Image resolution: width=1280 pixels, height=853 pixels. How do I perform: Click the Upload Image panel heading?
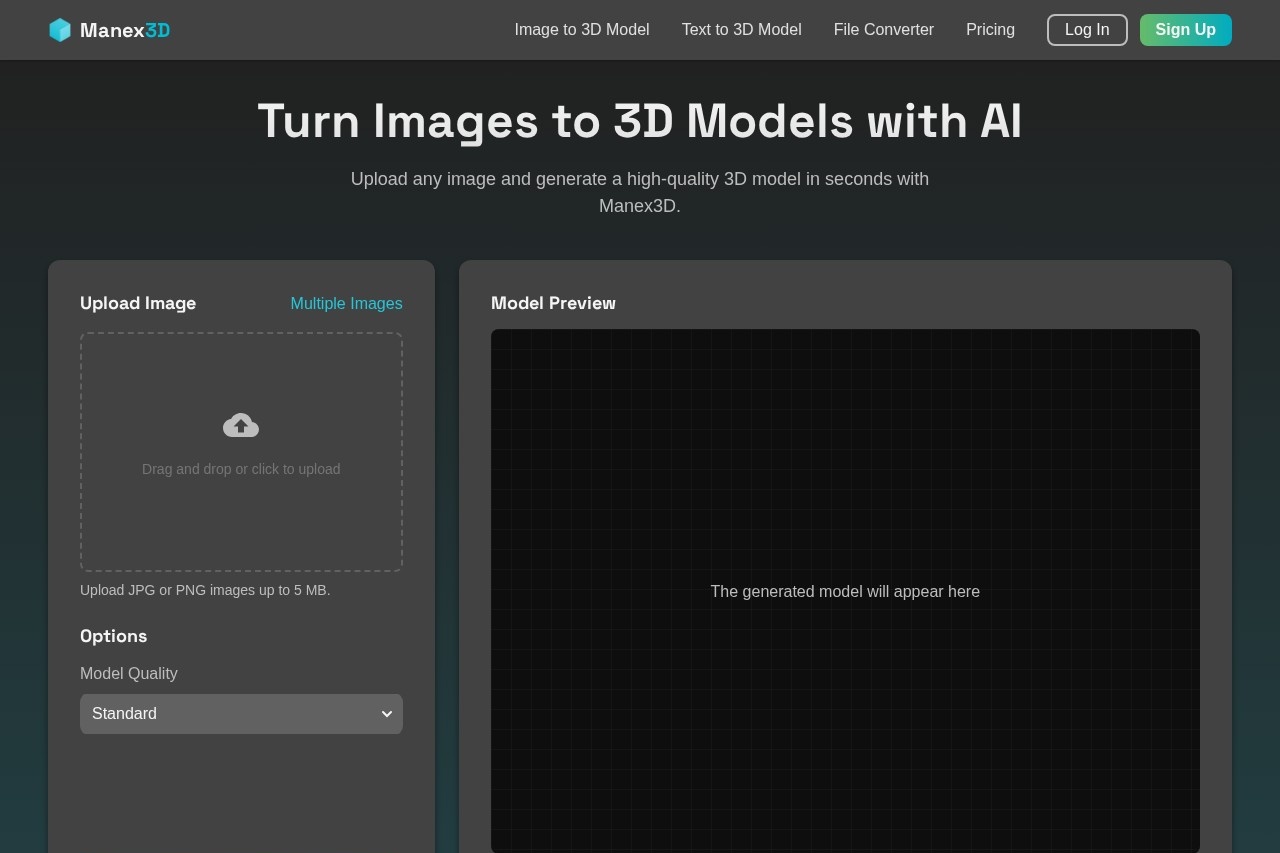click(x=138, y=303)
